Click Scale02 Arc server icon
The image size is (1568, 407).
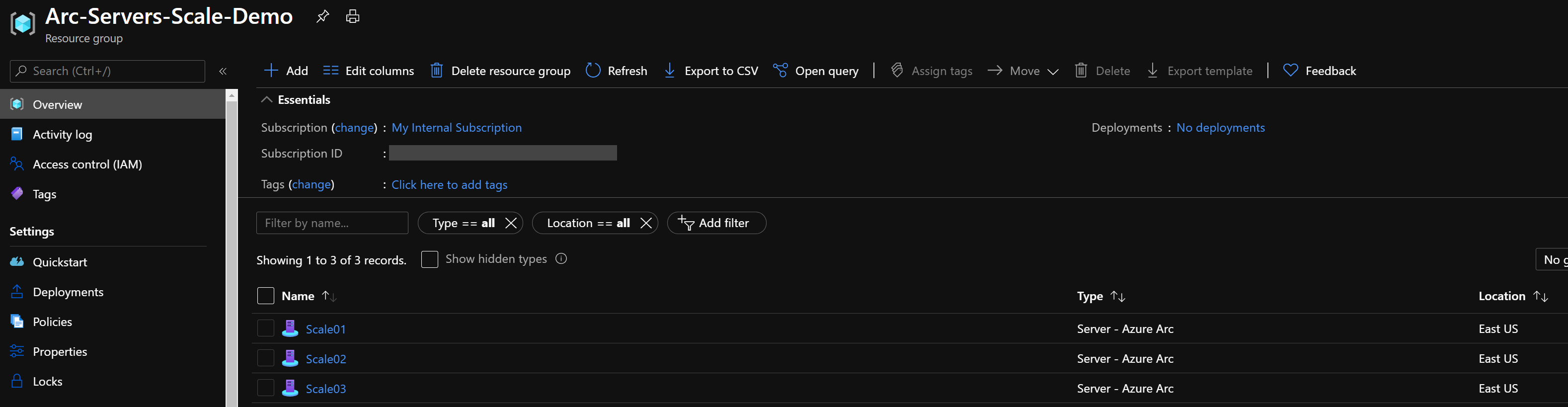[290, 358]
